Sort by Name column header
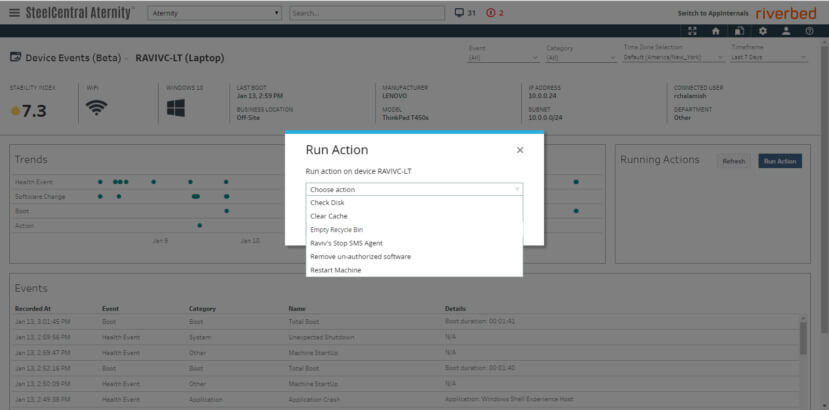This screenshot has height=410, width=829. tap(297, 308)
